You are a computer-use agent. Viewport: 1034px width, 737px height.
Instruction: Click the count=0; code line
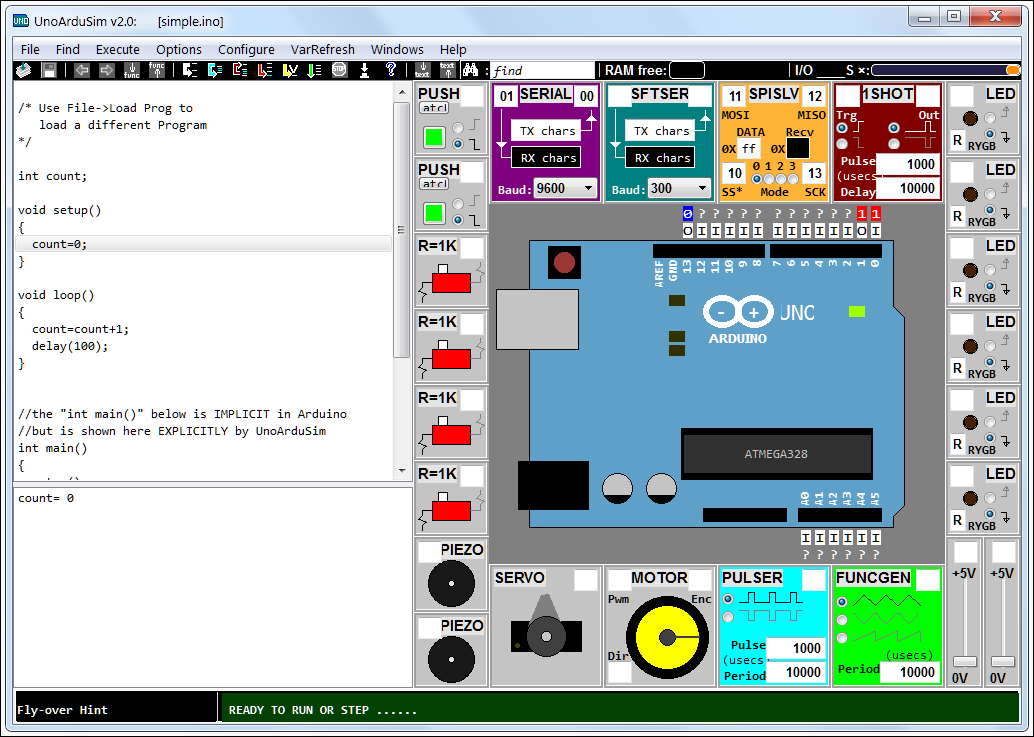click(x=203, y=244)
